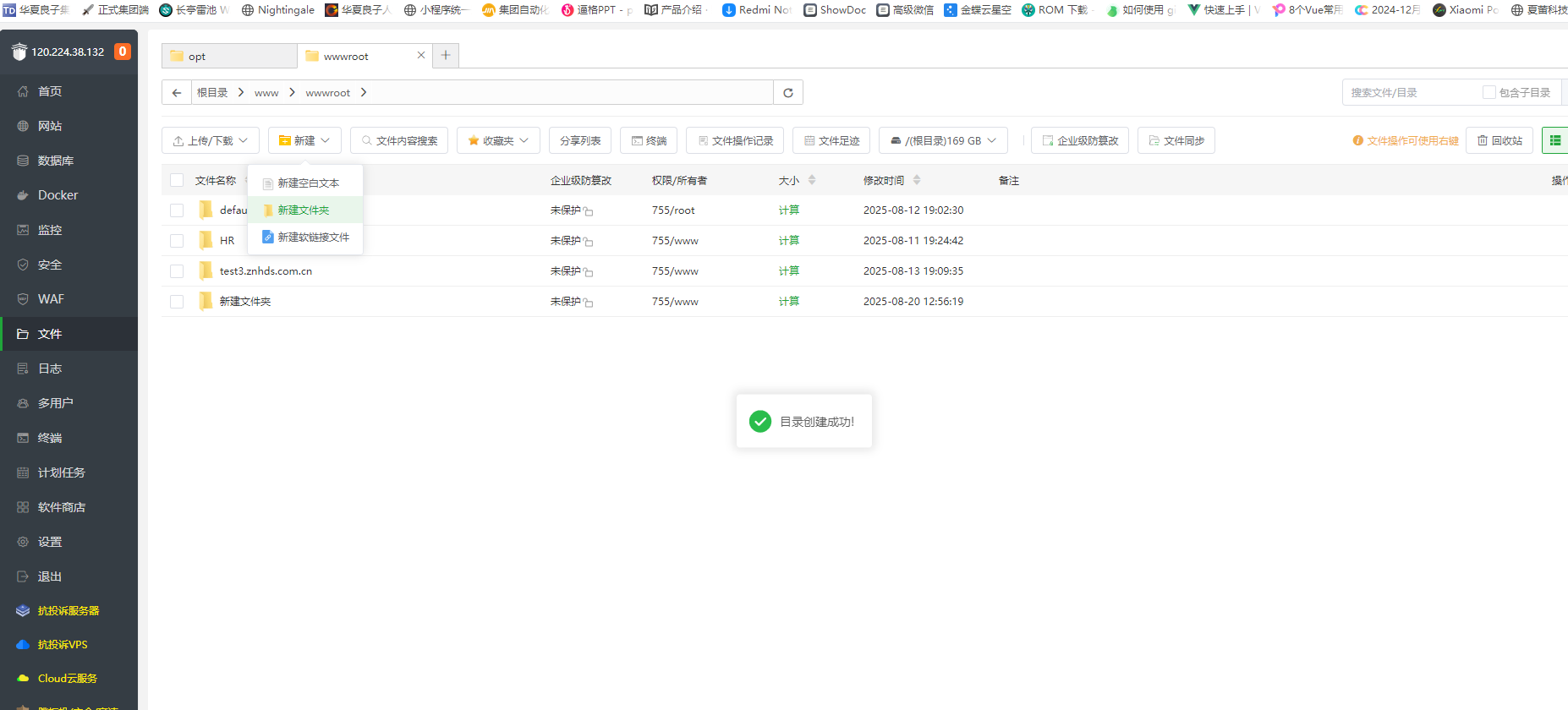The height and width of the screenshot is (710, 1568).
Task: Click the back arrow in the path bar
Action: (176, 93)
